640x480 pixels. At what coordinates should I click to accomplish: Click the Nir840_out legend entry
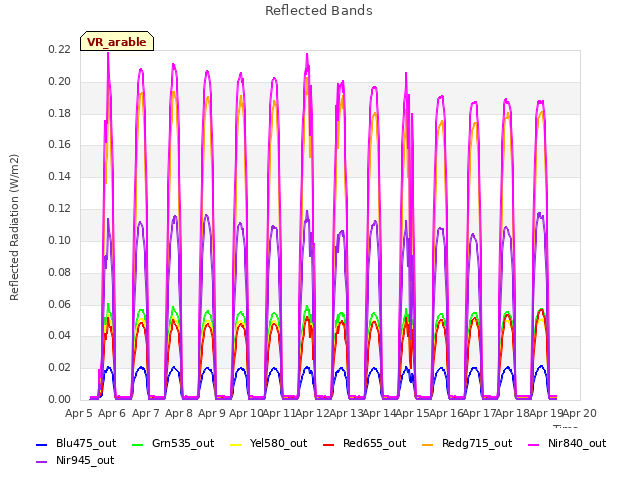567,443
